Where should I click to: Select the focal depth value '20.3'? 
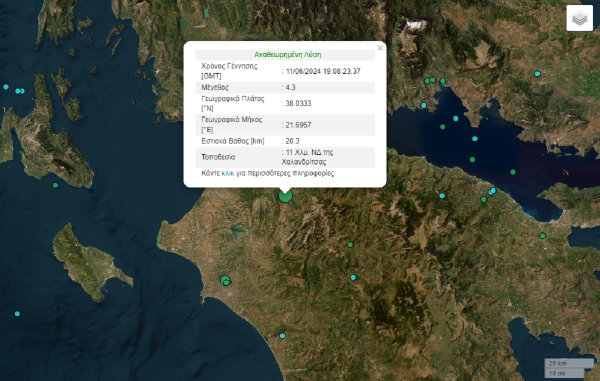(x=292, y=141)
